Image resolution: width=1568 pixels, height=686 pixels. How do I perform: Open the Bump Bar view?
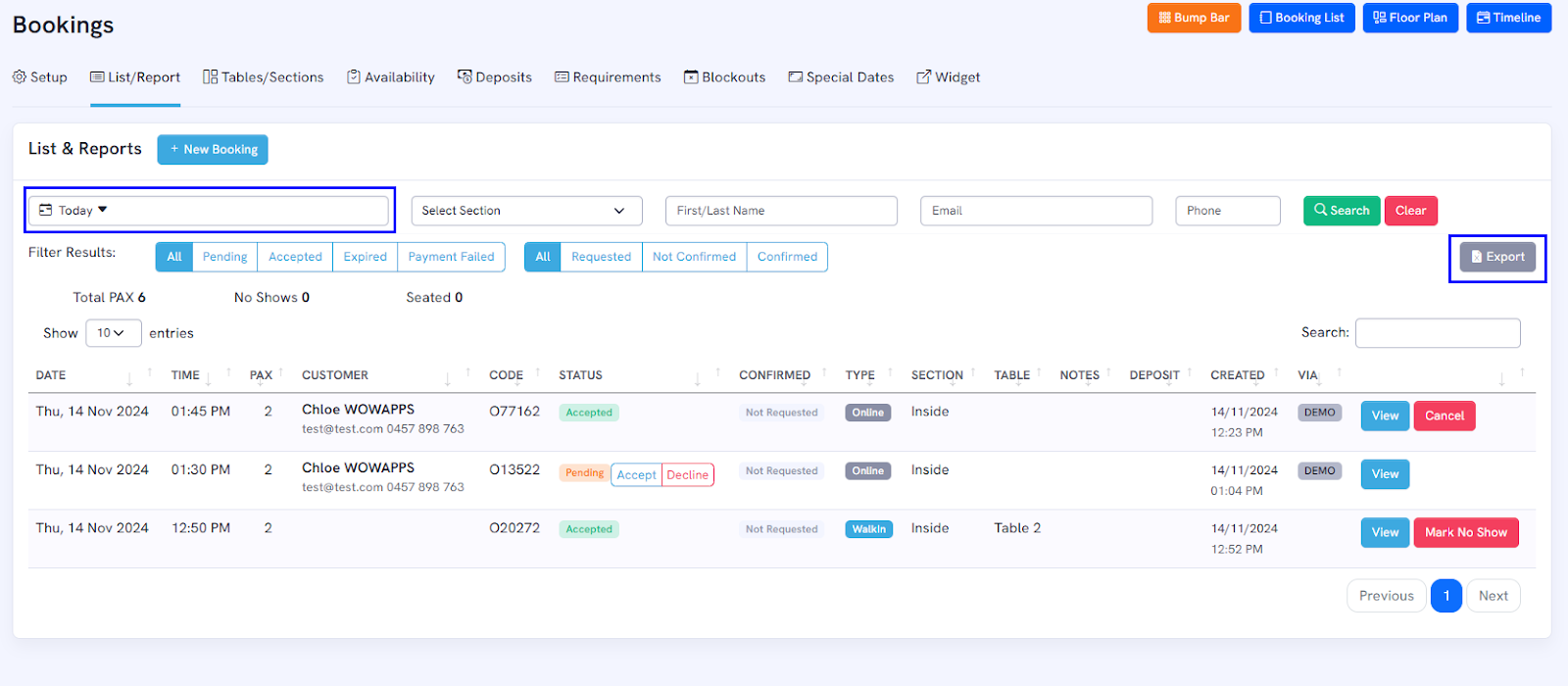click(x=1194, y=18)
